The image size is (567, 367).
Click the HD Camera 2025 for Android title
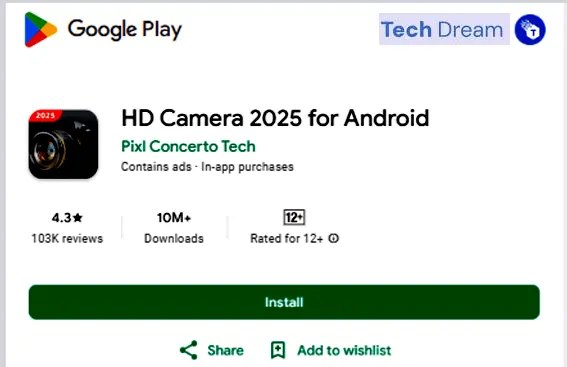pyautogui.click(x=275, y=118)
